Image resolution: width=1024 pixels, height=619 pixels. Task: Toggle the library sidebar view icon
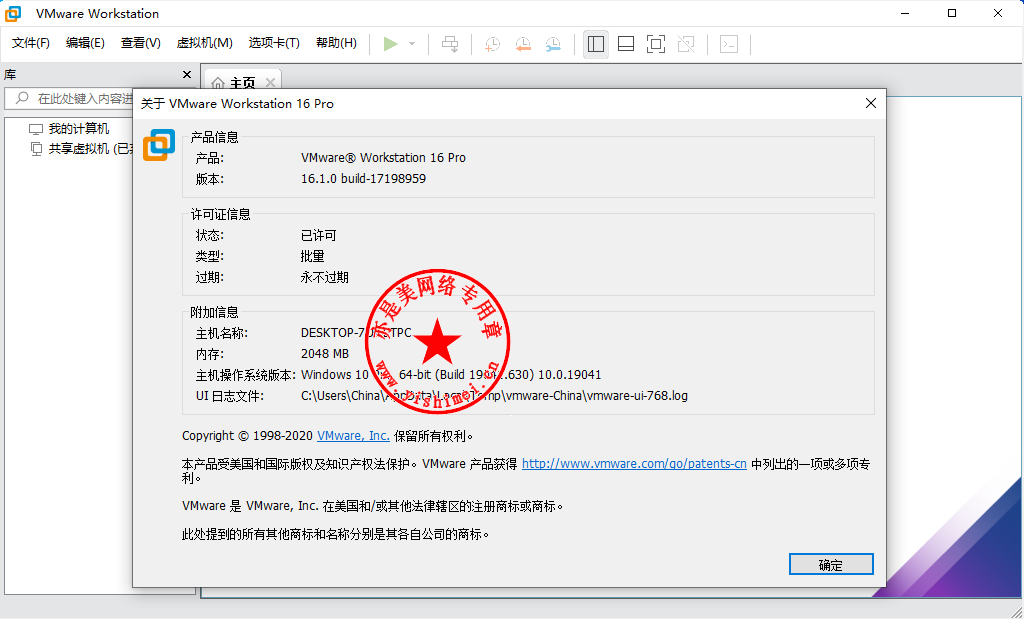(596, 44)
